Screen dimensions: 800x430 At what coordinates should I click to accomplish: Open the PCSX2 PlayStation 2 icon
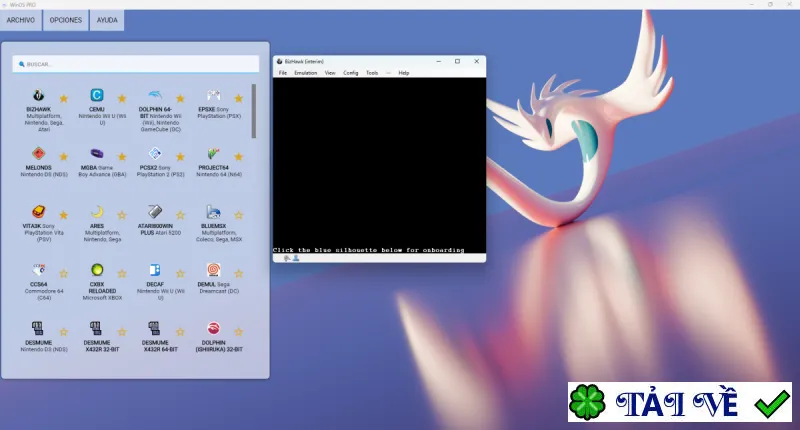(x=155, y=154)
